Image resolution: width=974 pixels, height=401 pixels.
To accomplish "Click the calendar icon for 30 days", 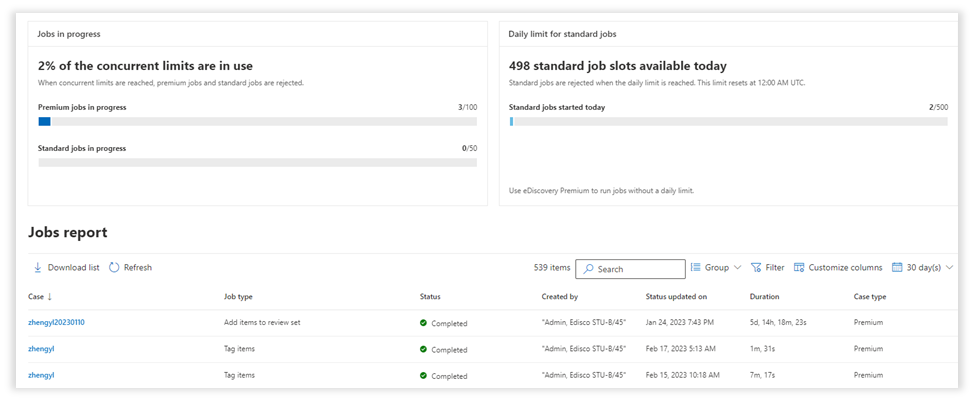I will coord(897,268).
